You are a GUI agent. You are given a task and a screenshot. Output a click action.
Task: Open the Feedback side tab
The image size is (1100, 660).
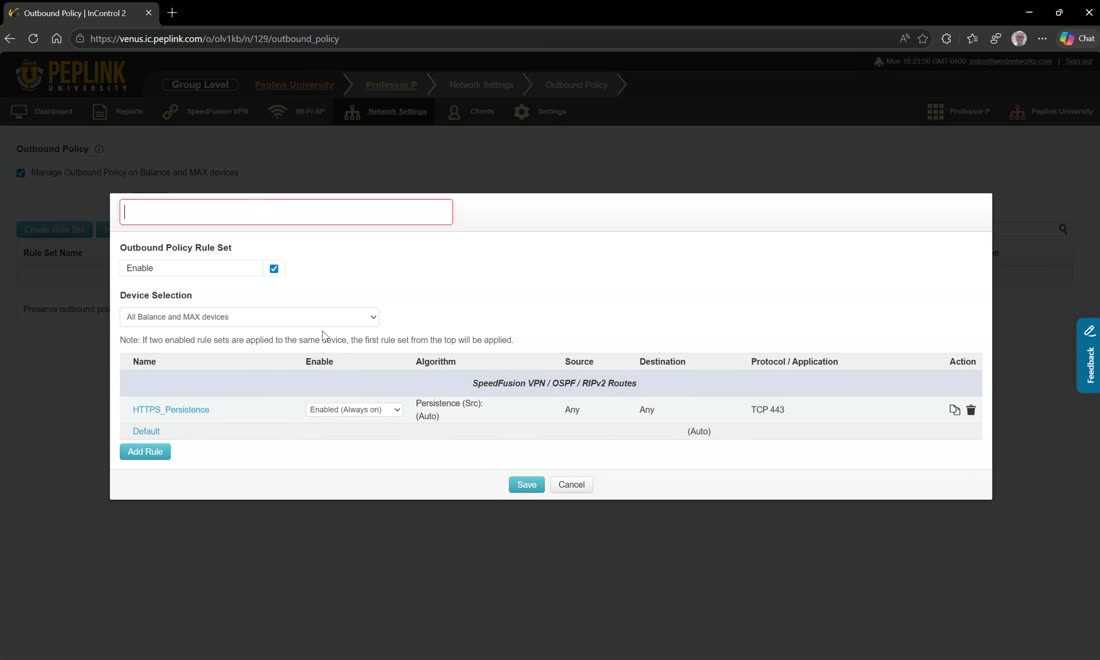click(x=1089, y=356)
